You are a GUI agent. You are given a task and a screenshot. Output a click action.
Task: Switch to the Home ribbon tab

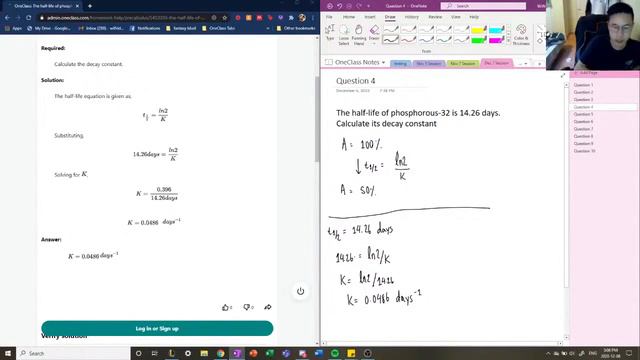[x=349, y=17]
